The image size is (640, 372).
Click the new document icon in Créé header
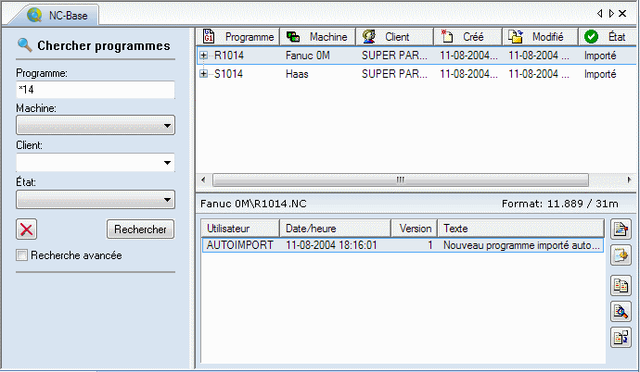[447, 36]
